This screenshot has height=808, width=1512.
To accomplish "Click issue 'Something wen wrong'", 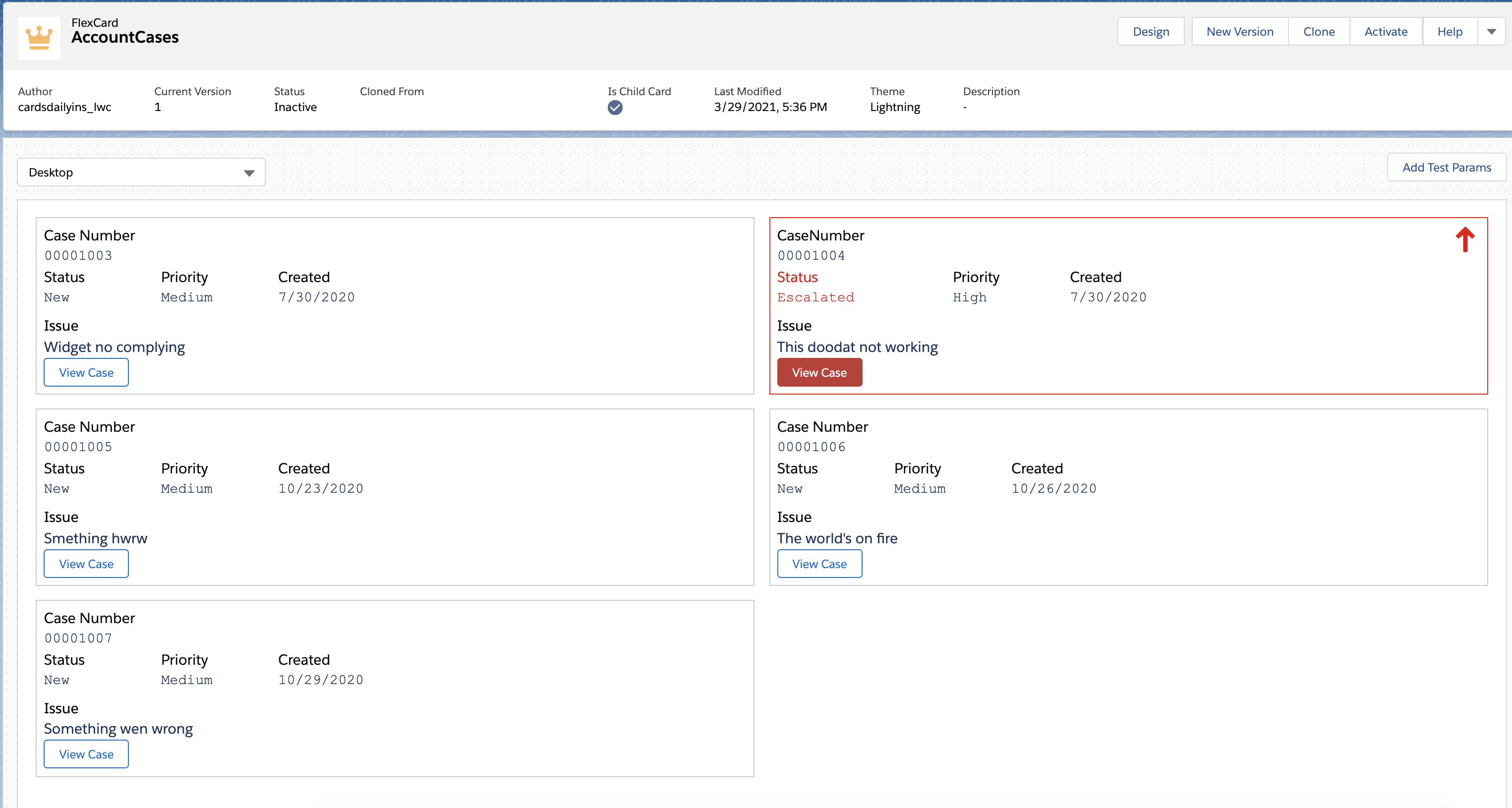I will 118,729.
